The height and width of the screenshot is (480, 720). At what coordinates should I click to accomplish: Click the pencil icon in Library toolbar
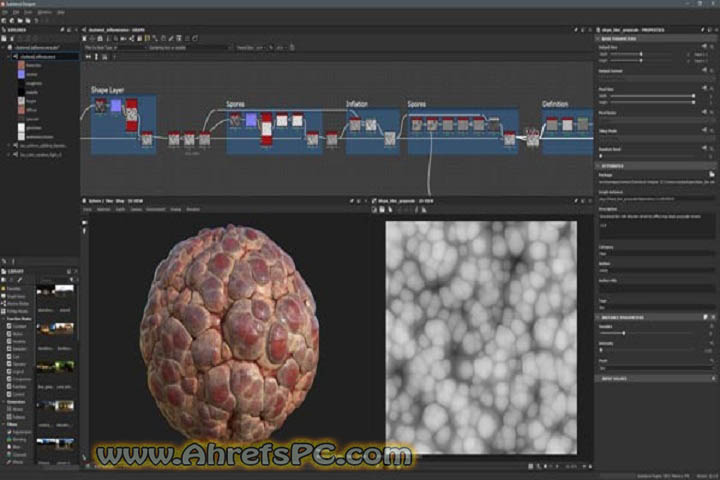click(x=20, y=280)
